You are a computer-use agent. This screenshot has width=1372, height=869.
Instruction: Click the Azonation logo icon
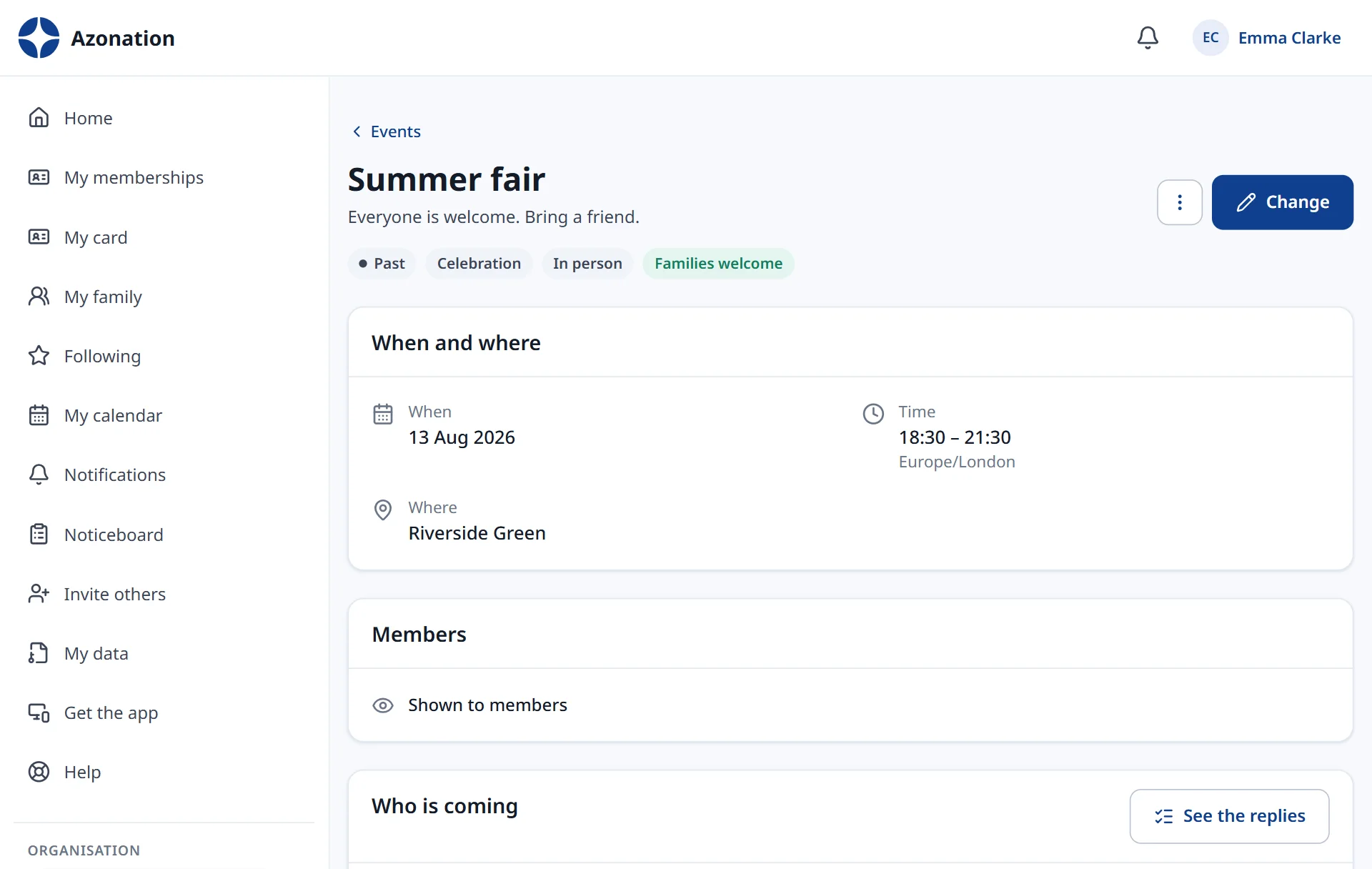pos(39,38)
